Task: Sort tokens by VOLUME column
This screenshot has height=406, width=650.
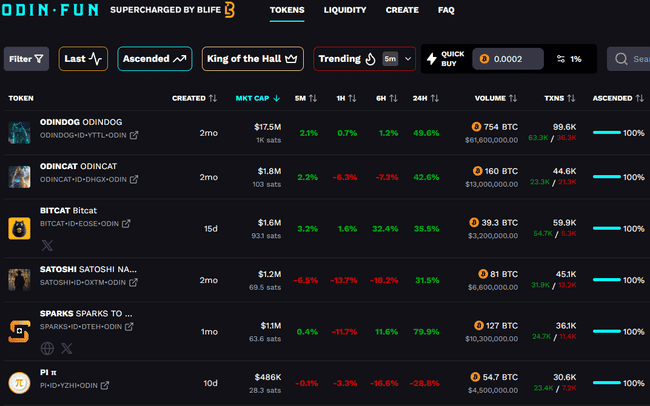Action: 496,98
